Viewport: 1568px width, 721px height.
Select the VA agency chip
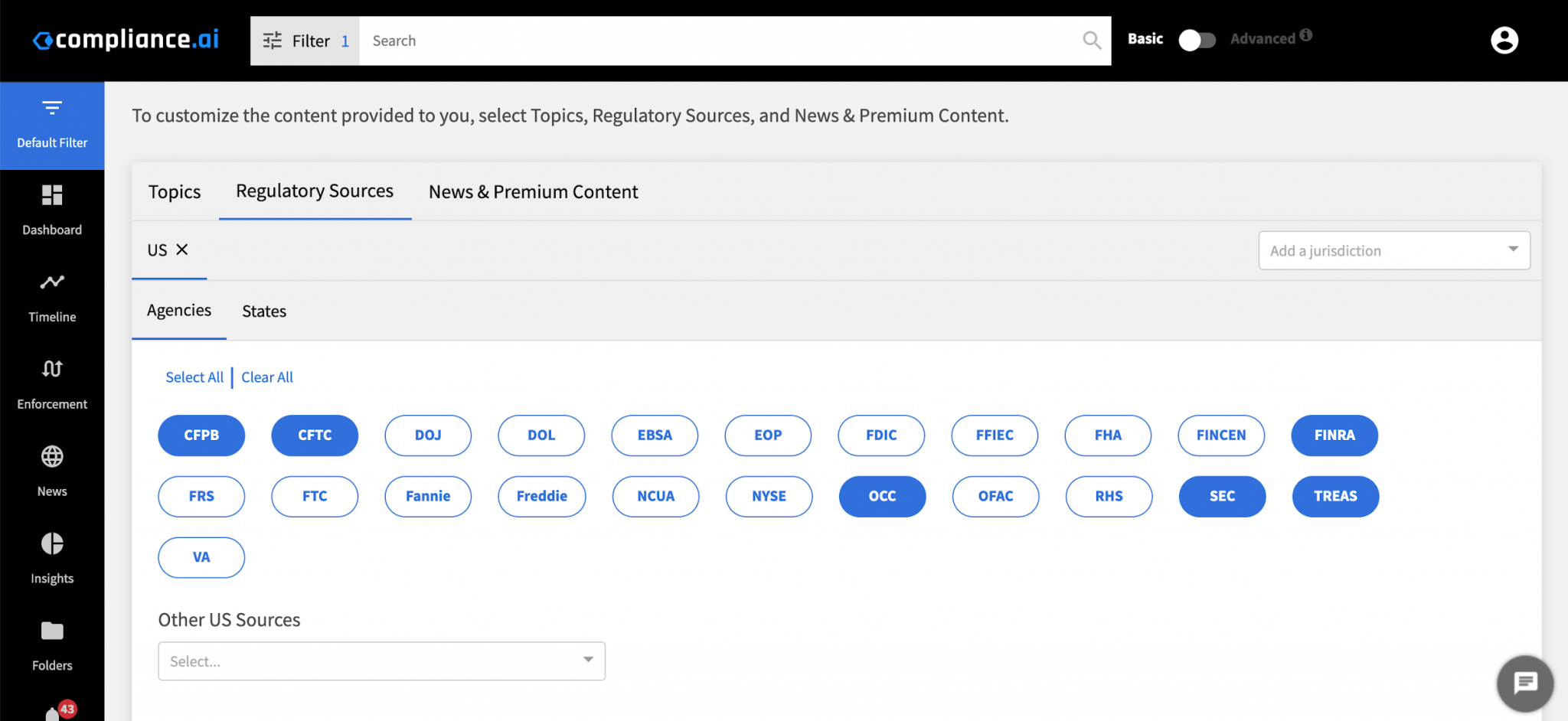click(x=201, y=558)
